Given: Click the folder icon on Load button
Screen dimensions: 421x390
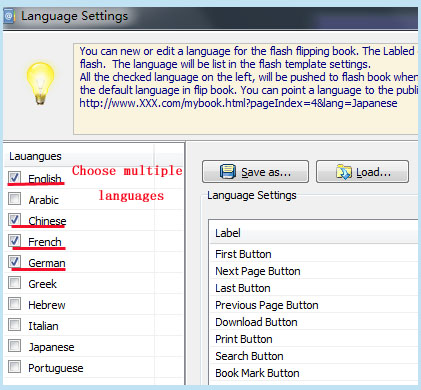Looking at the screenshot, I should pos(344,172).
